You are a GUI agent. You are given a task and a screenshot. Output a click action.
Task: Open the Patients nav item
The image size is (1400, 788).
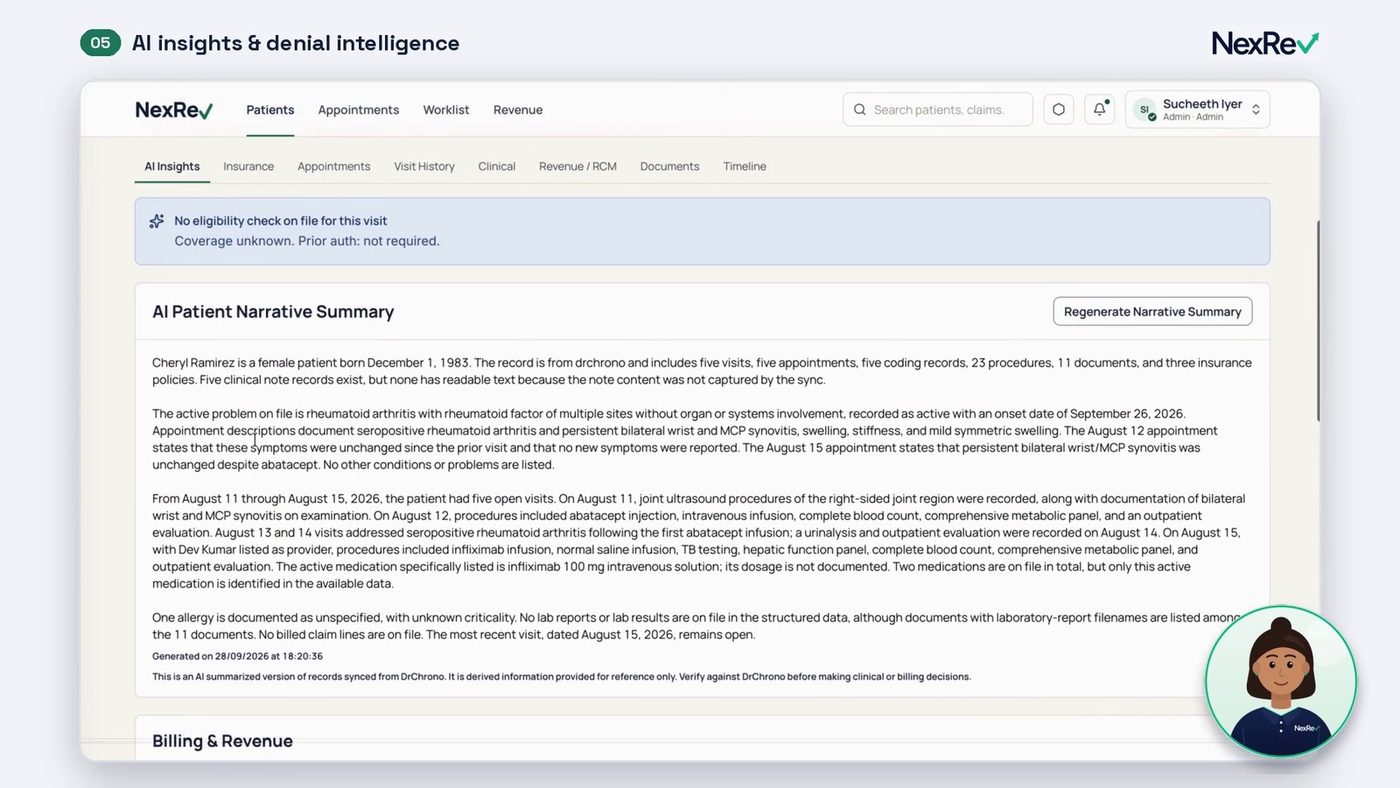(270, 110)
